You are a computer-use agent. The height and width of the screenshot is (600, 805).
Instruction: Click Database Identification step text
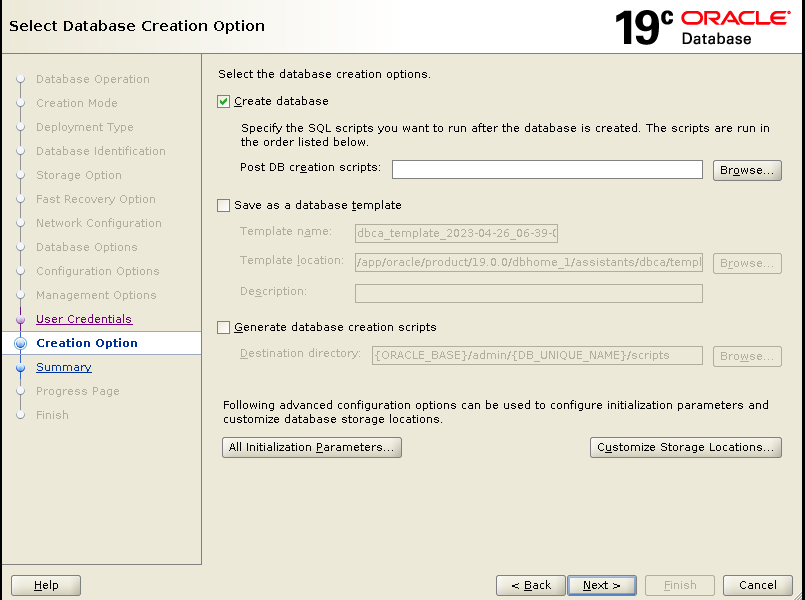tap(101, 151)
